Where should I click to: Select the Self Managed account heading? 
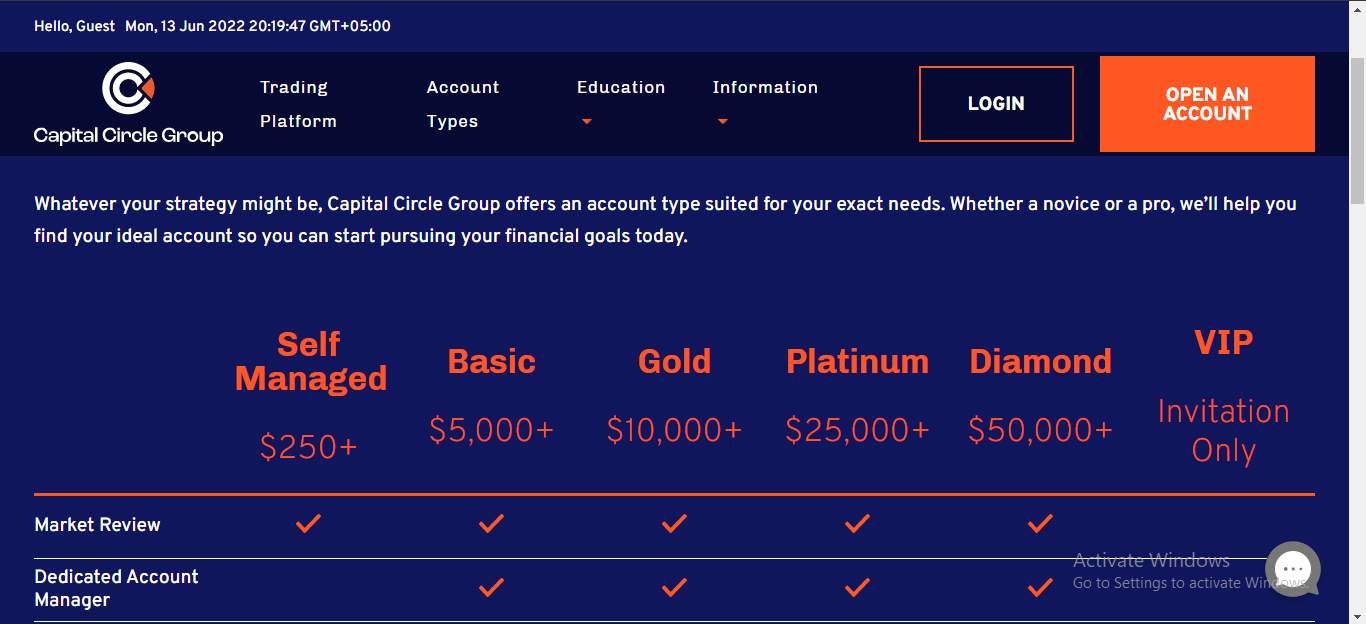click(310, 361)
